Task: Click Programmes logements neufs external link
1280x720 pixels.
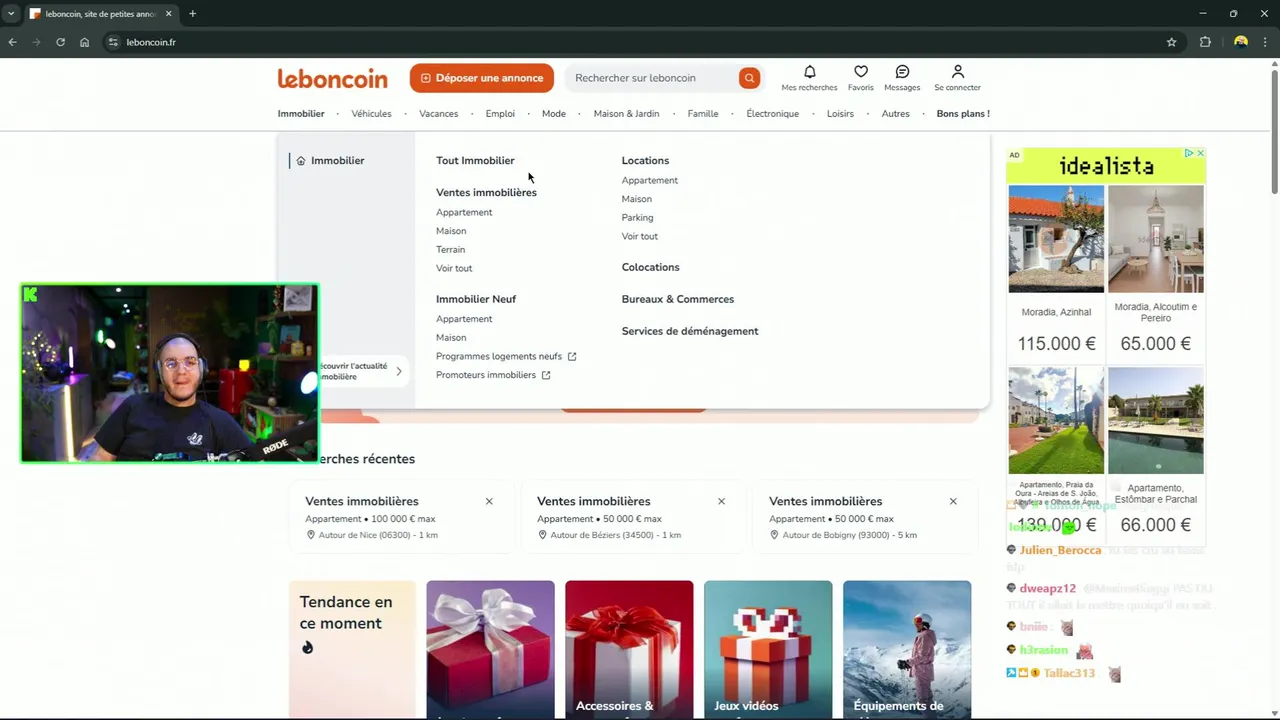Action: click(506, 356)
